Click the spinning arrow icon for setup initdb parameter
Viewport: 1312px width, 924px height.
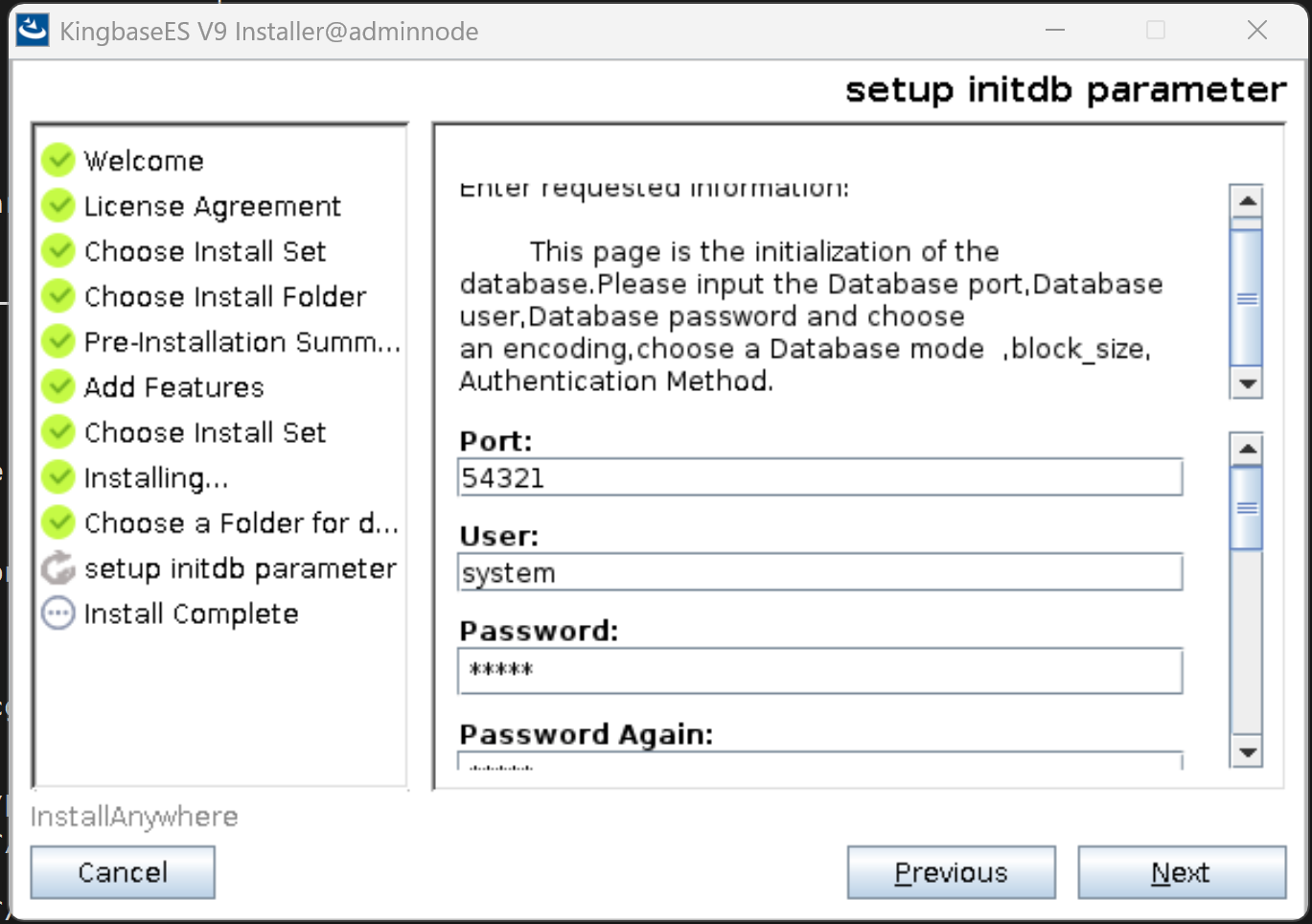tap(58, 568)
